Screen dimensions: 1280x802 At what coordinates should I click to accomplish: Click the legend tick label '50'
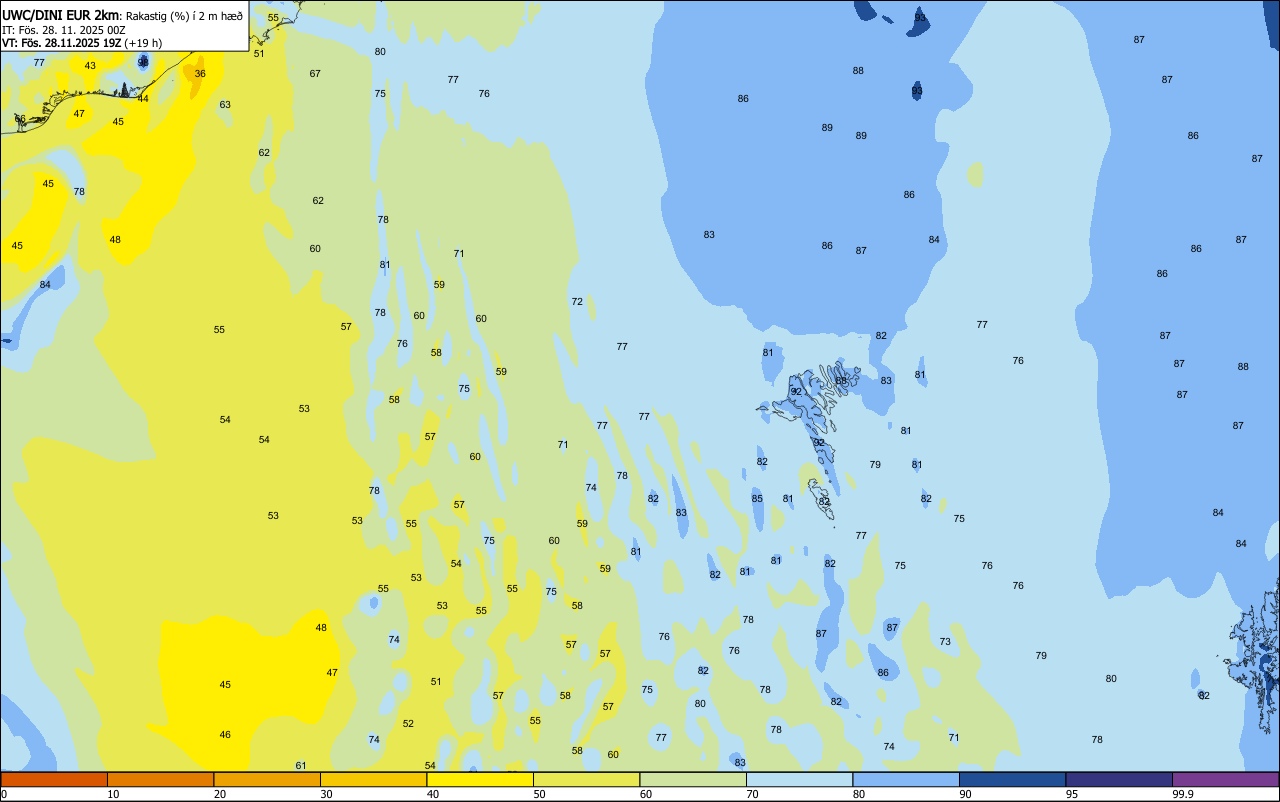(539, 794)
